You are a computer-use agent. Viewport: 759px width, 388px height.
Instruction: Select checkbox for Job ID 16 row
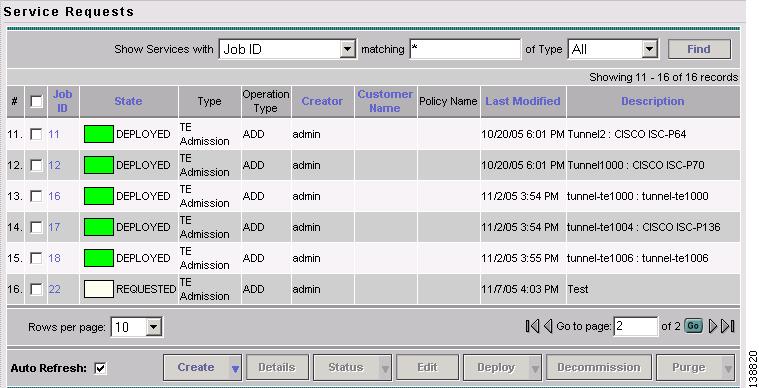click(x=36, y=196)
